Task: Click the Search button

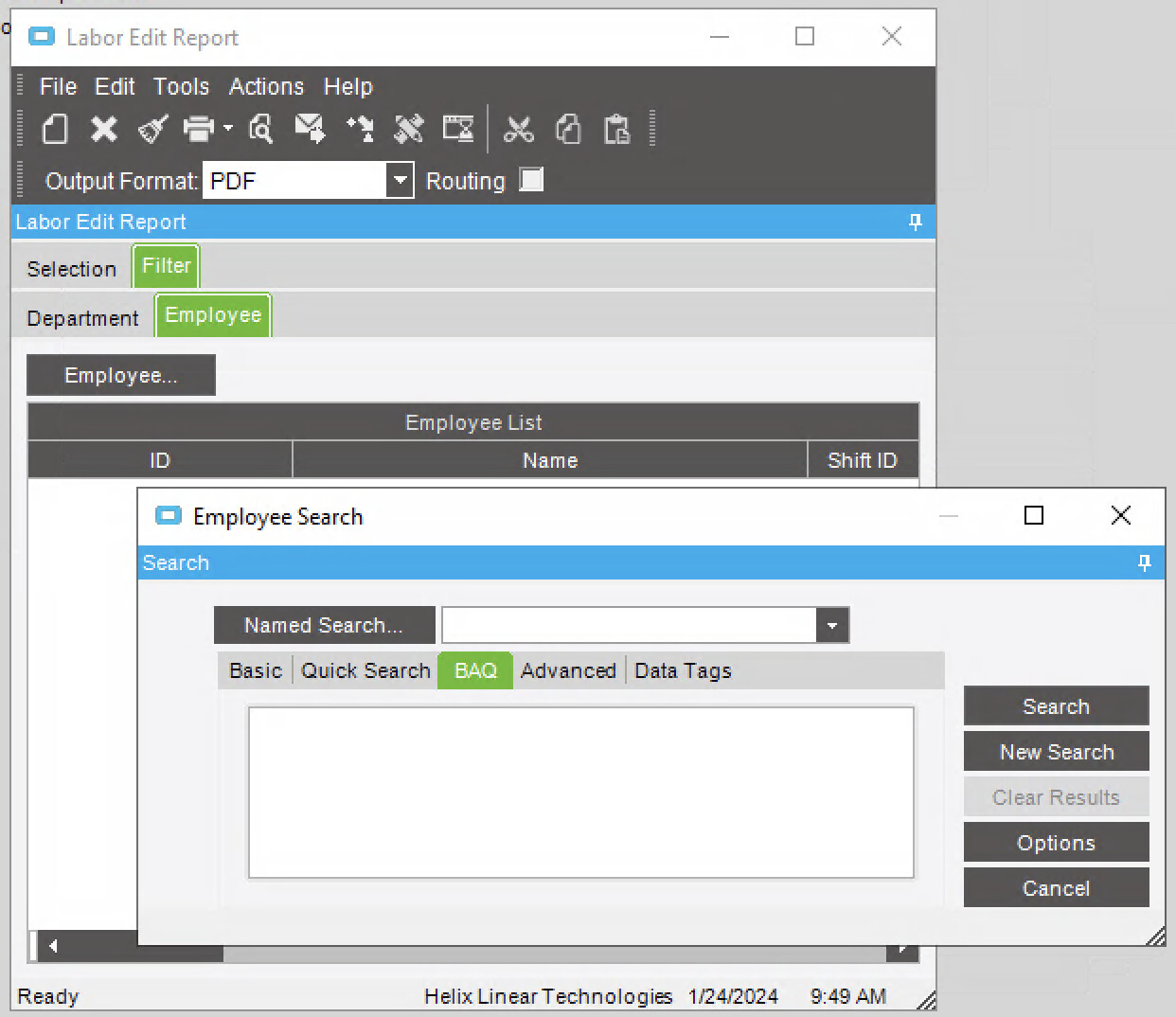Action: tap(1057, 706)
